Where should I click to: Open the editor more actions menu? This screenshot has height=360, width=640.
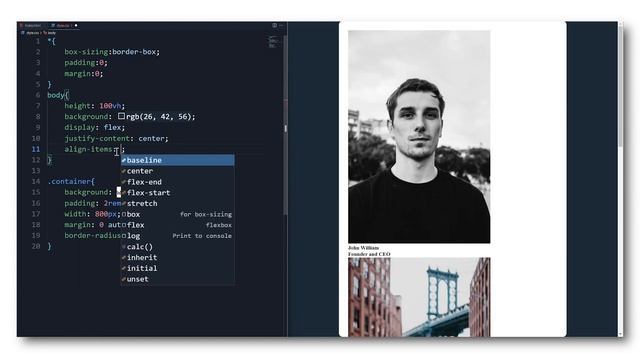281,25
